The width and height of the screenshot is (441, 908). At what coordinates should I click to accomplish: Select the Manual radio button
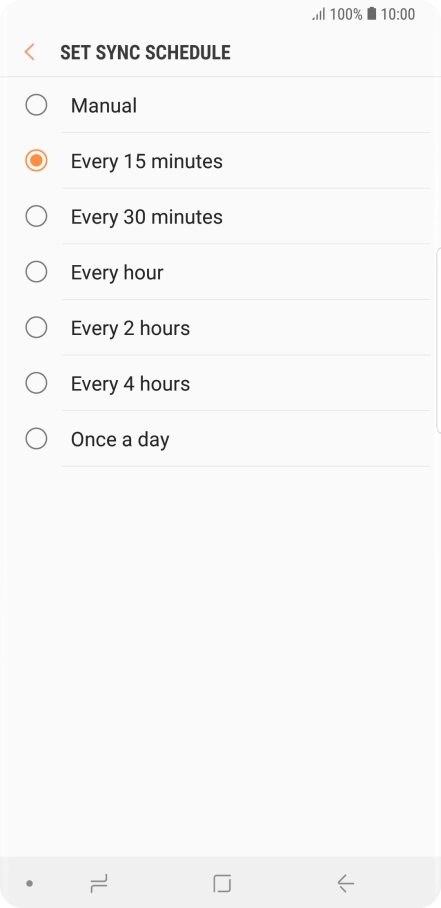[x=36, y=105]
